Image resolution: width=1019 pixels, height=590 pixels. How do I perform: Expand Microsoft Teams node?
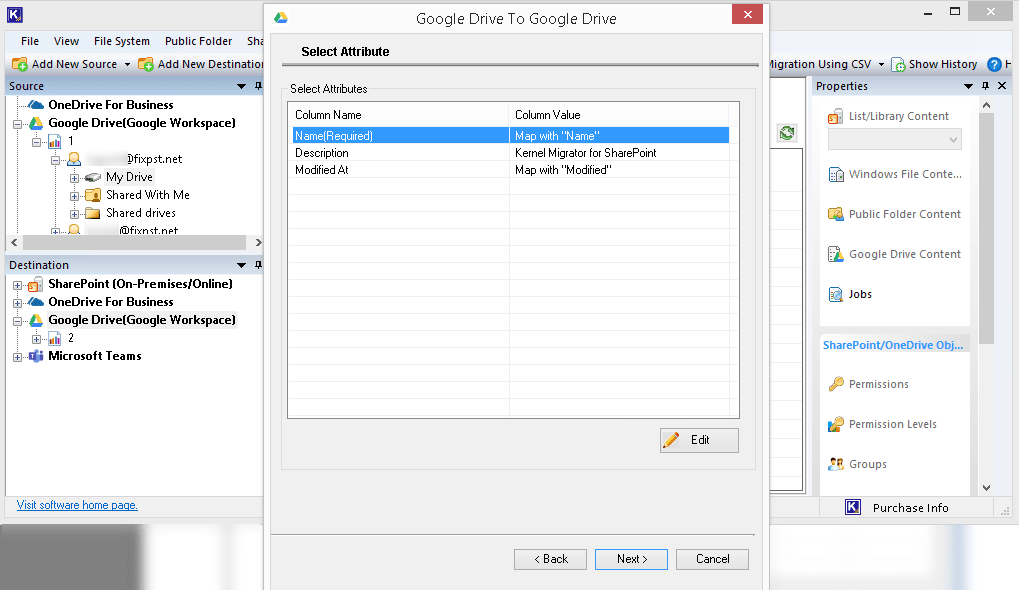click(x=18, y=357)
